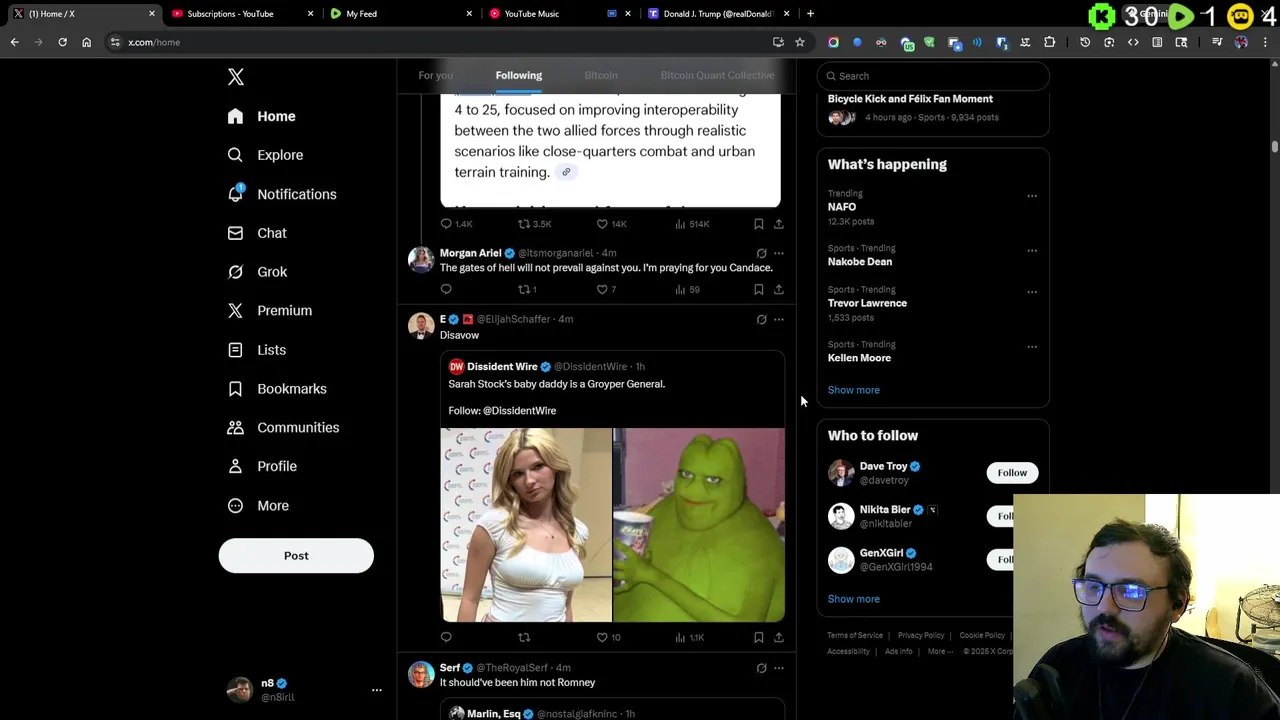The height and width of the screenshot is (720, 1280).
Task: Click the browser reload button
Action: coord(62,42)
